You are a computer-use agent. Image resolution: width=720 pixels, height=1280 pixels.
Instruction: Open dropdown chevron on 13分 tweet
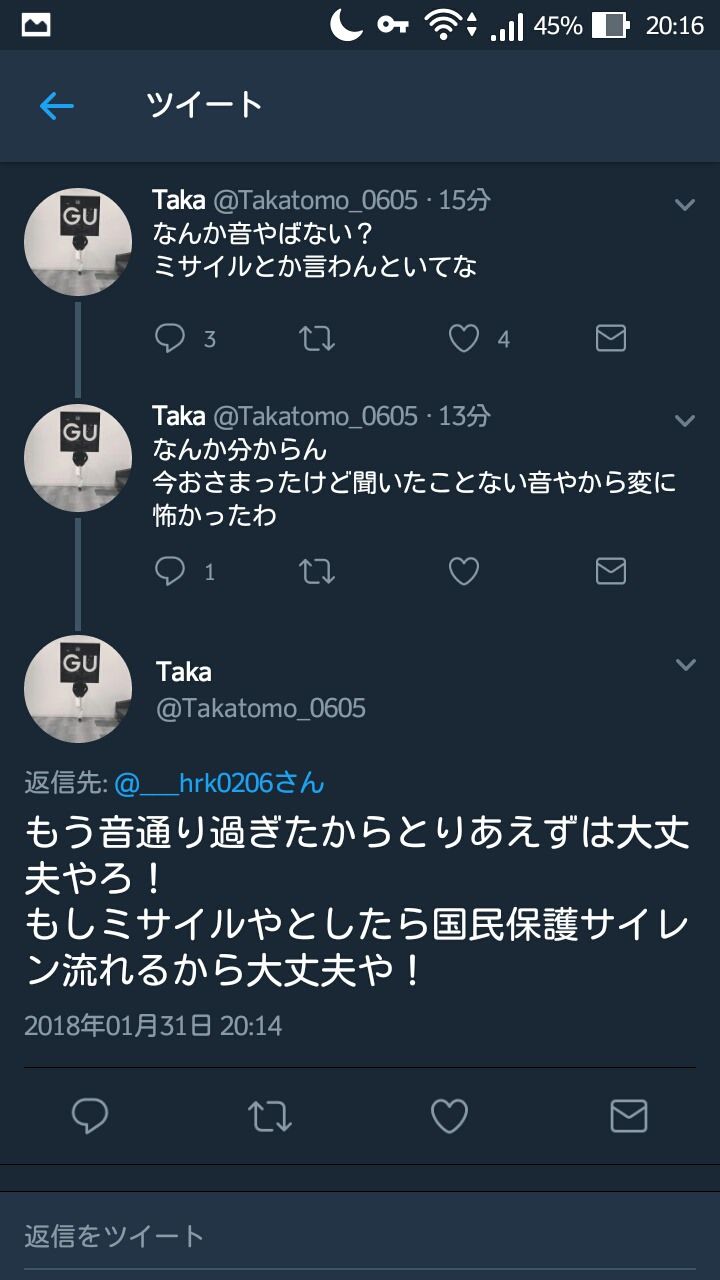(685, 421)
